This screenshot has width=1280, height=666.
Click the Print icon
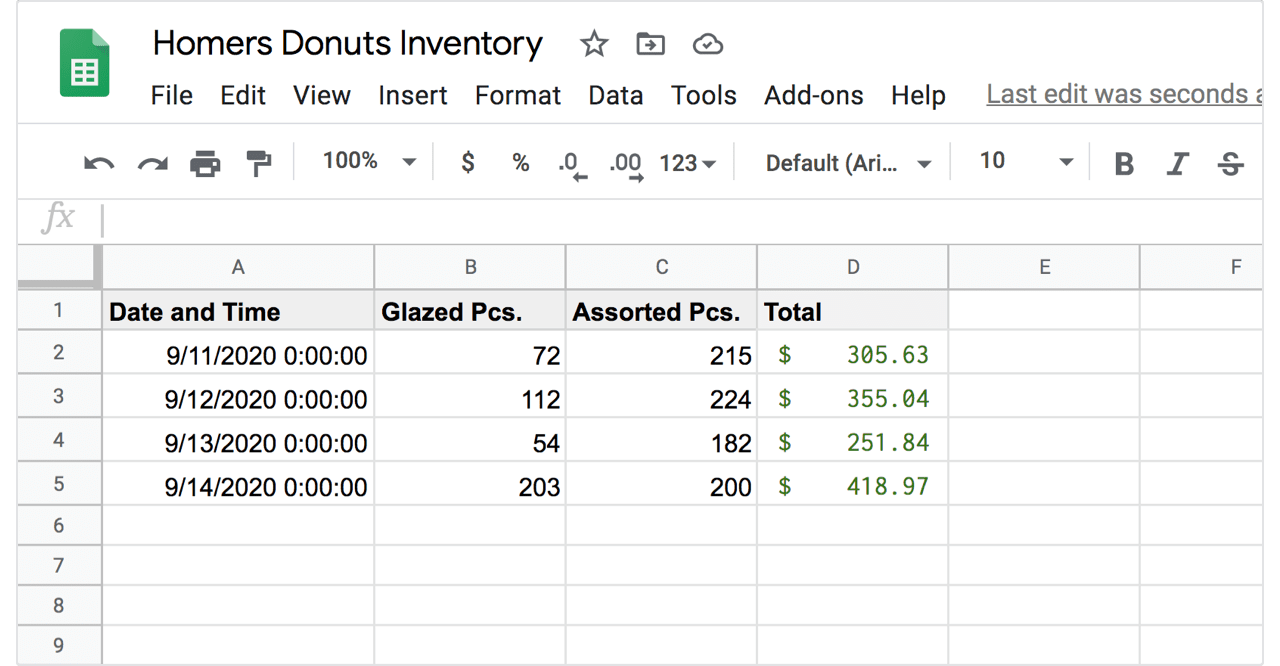205,163
